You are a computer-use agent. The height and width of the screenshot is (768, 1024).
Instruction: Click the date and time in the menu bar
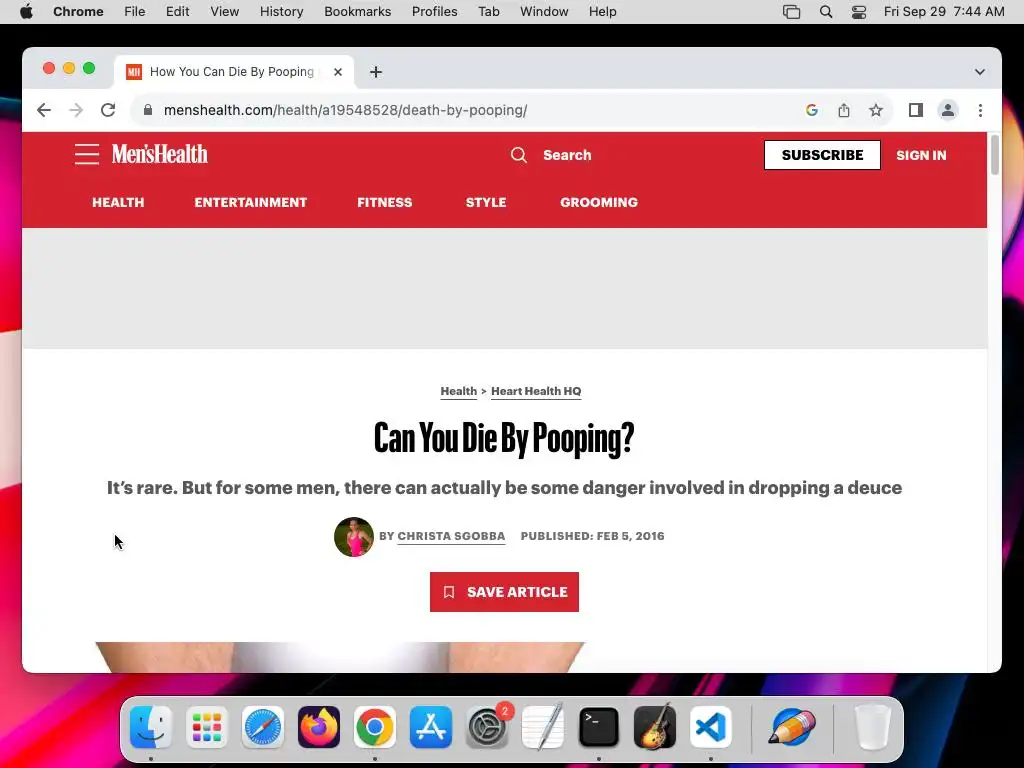(x=944, y=12)
